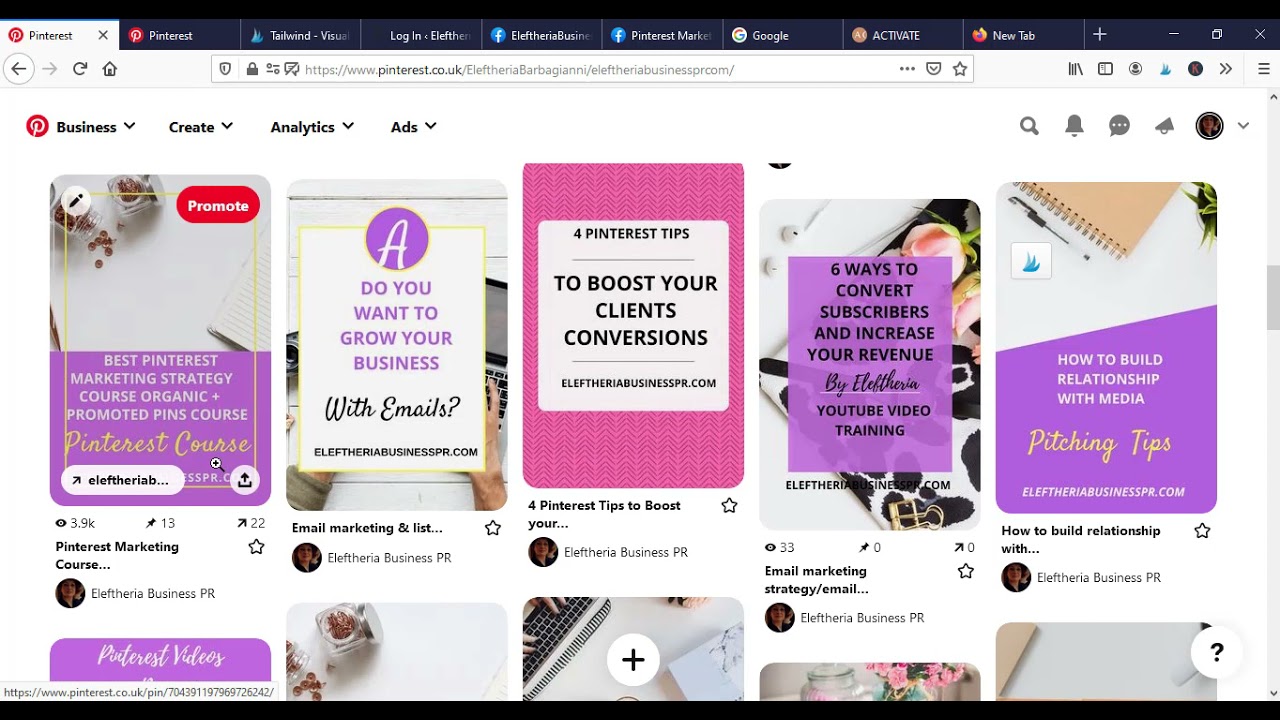Go back with browser back arrow
The height and width of the screenshot is (720, 1280).
pyautogui.click(x=18, y=69)
